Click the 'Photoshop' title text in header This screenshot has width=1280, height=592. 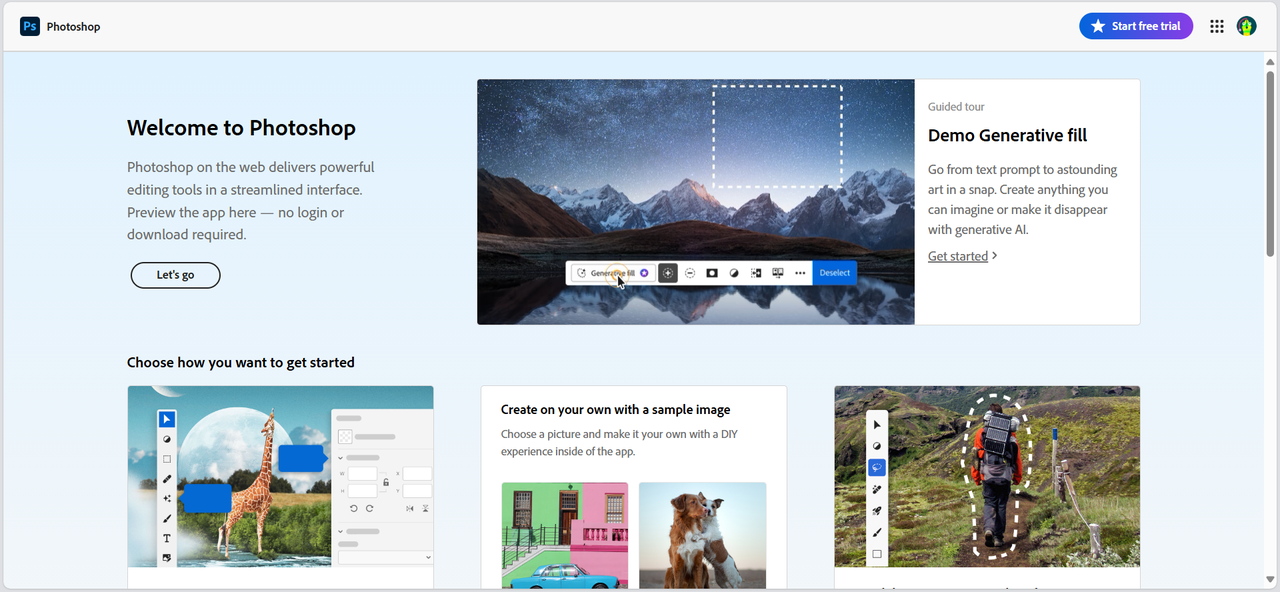coord(74,27)
